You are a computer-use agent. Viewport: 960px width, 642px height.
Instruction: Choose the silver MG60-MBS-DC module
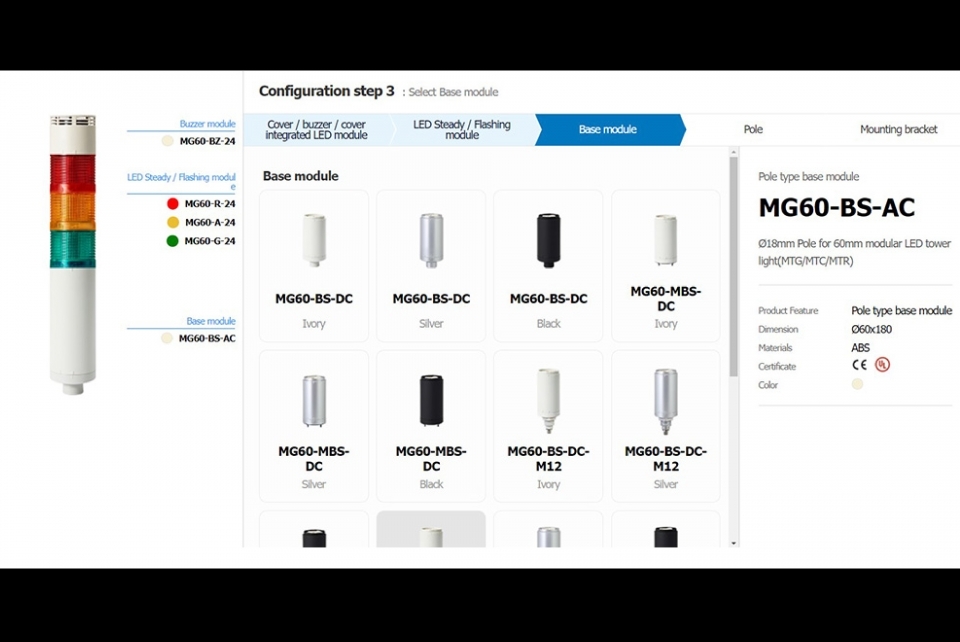pos(313,426)
